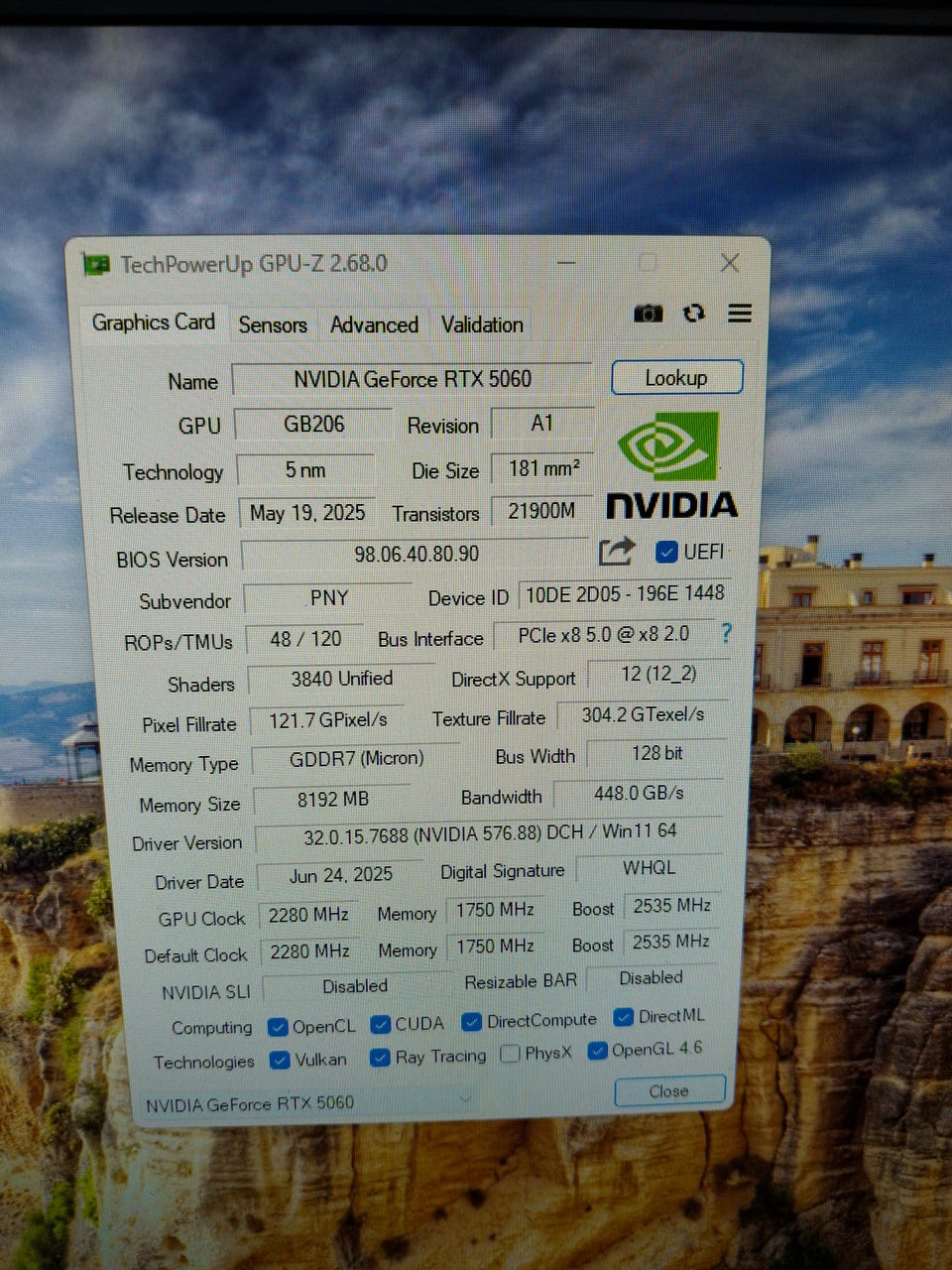Toggle the OpenCL checkbox

point(278,1027)
